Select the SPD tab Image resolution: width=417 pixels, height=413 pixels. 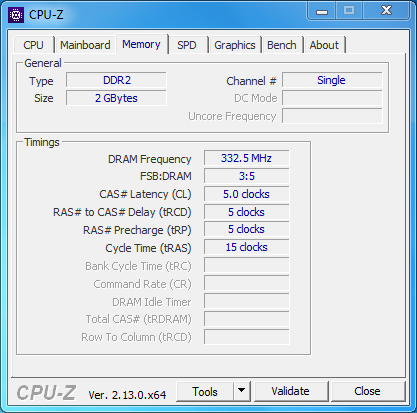(x=187, y=45)
